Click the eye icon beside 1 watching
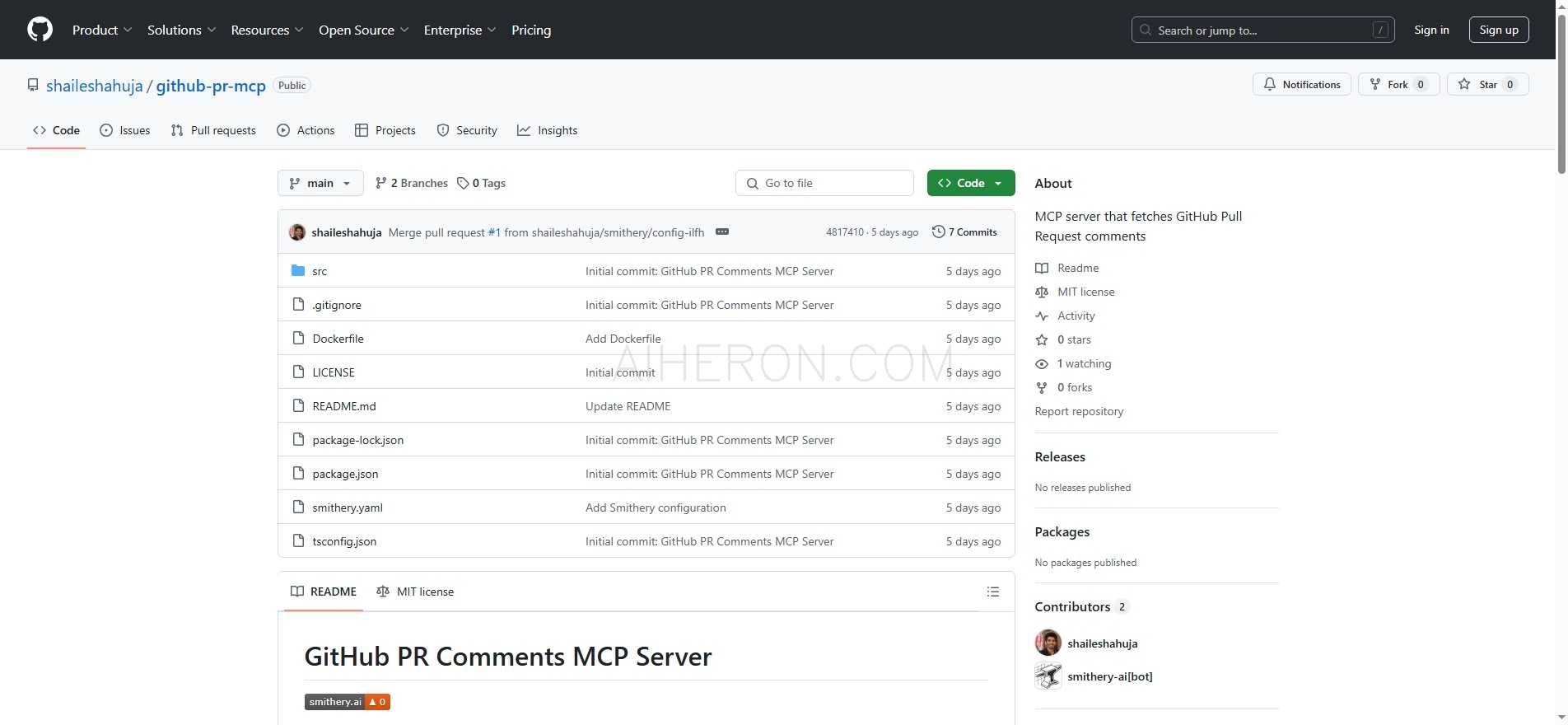1568x725 pixels. pyautogui.click(x=1042, y=363)
